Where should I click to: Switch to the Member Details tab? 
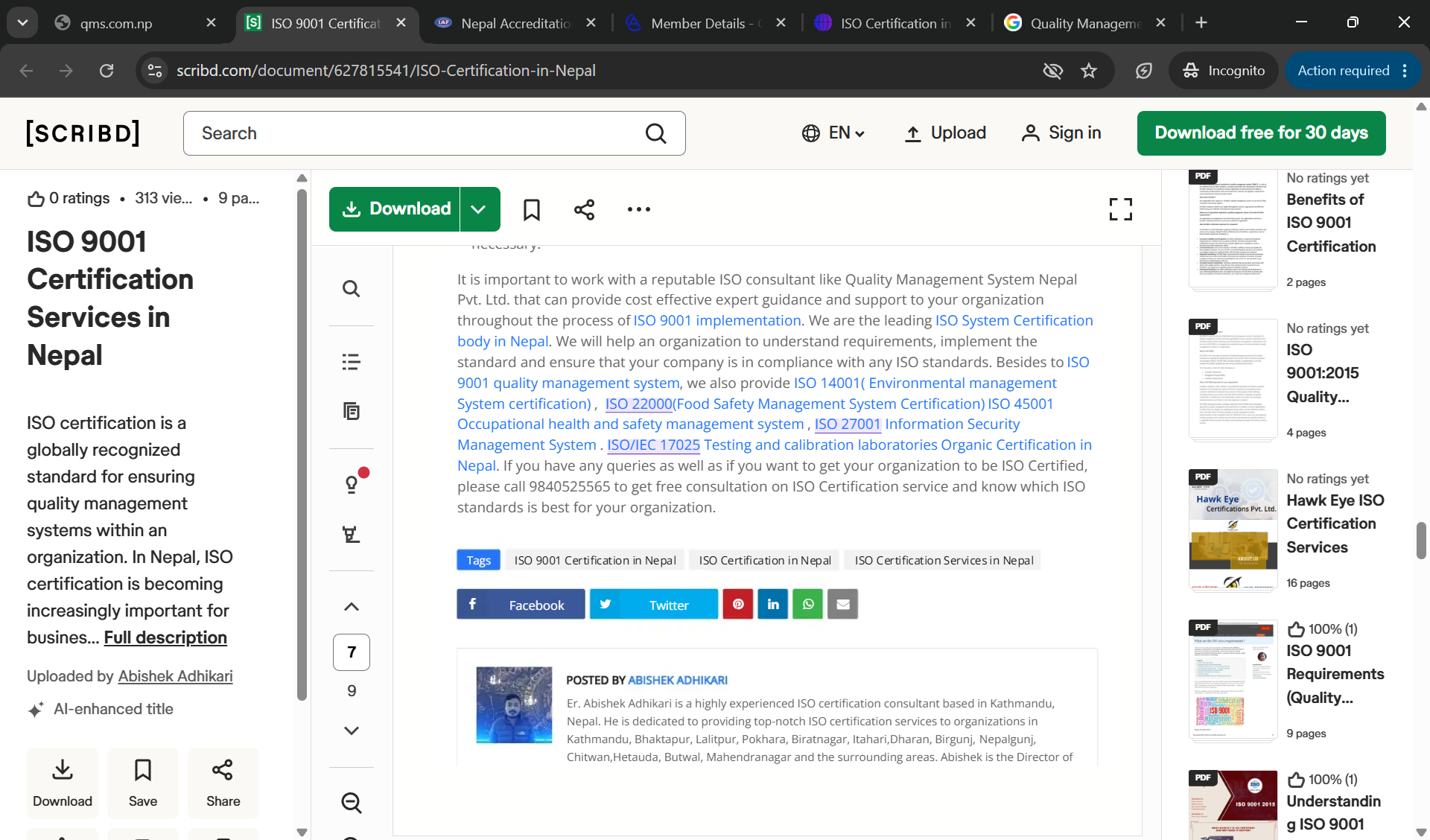pyautogui.click(x=705, y=23)
